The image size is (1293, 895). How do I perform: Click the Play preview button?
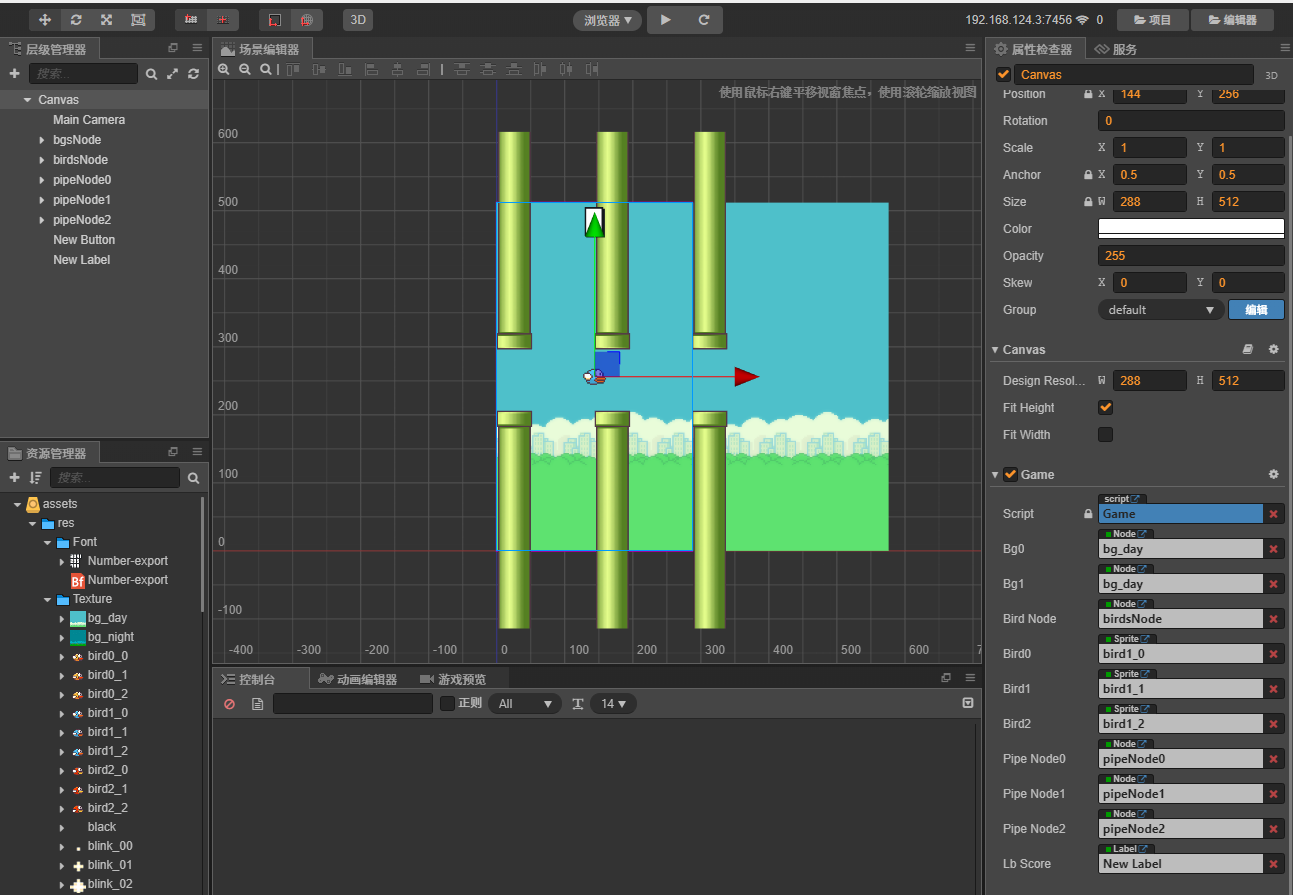(x=666, y=20)
